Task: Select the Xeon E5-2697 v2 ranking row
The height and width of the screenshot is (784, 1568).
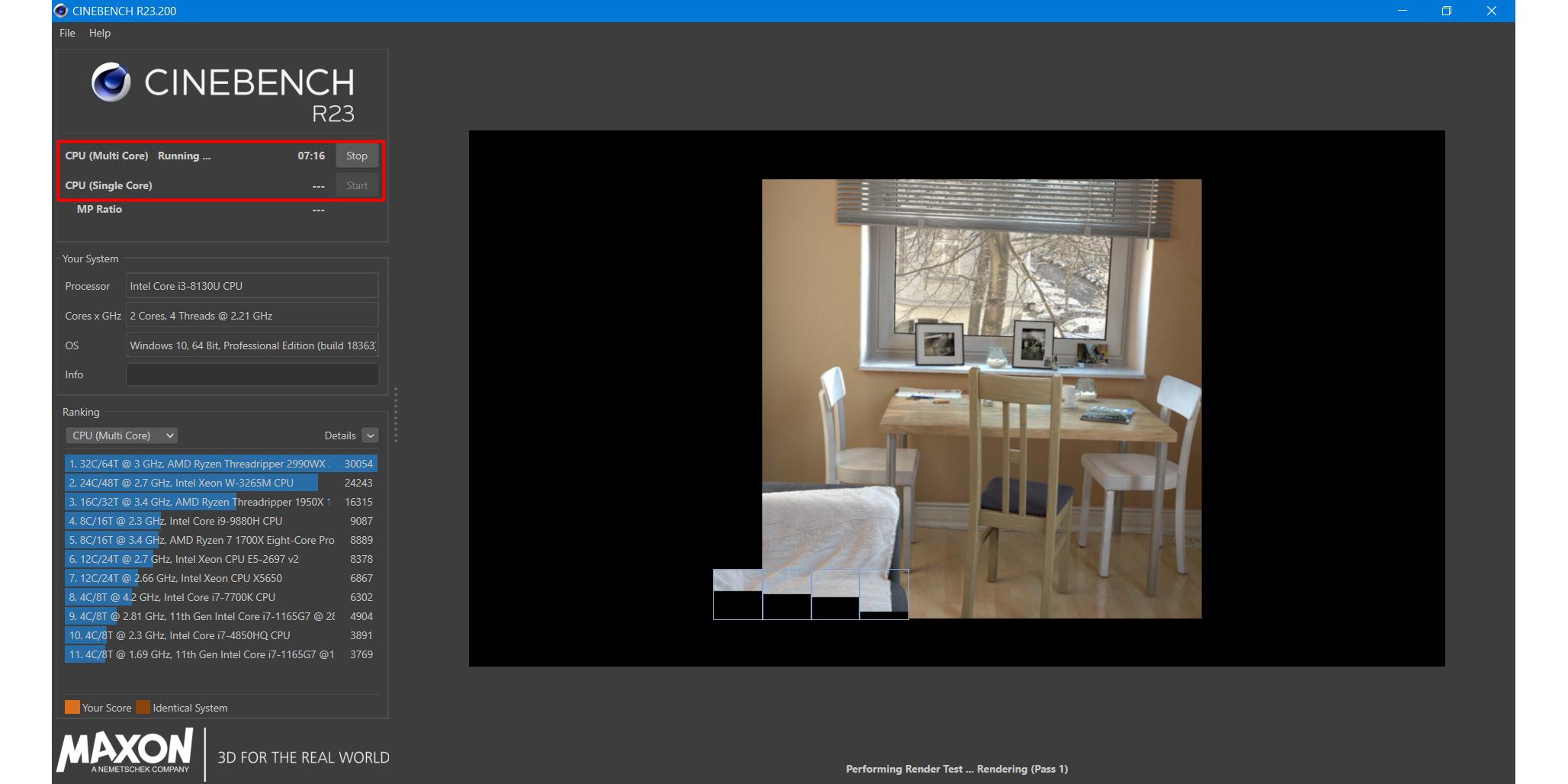Action: click(221, 559)
